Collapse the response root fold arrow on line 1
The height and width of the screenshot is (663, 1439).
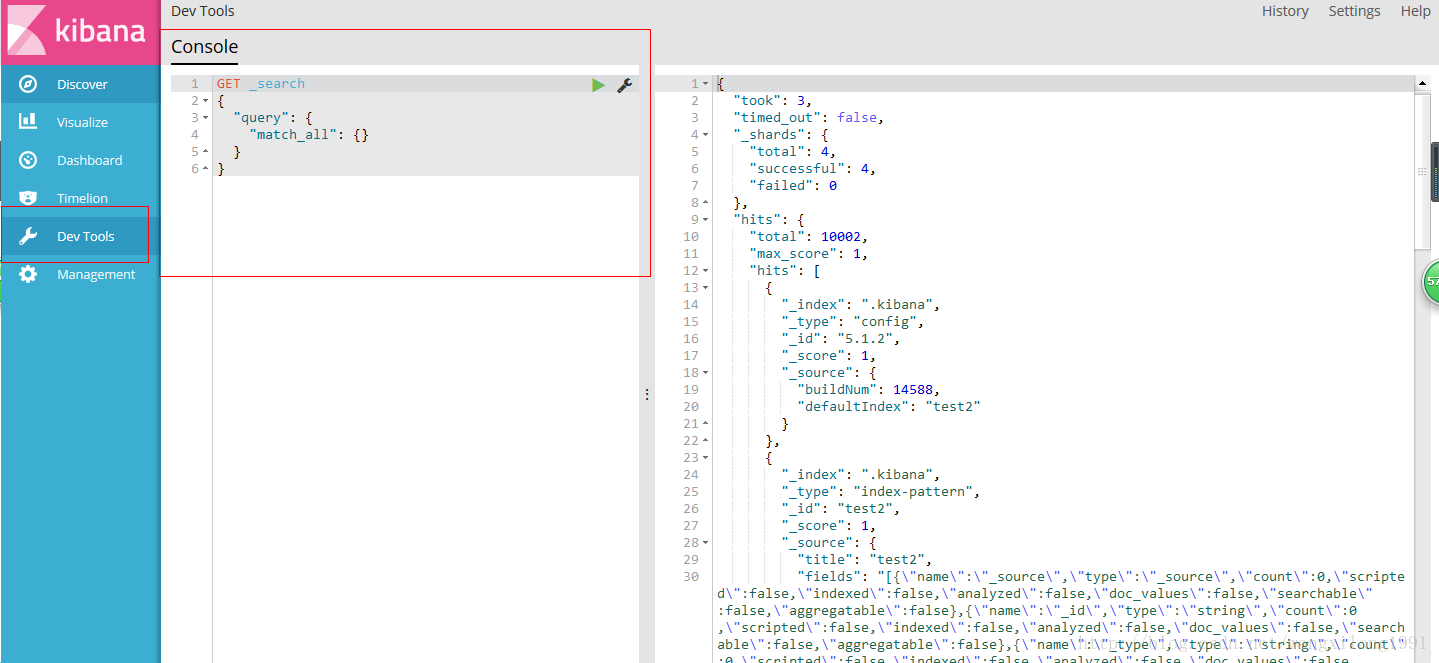point(705,84)
